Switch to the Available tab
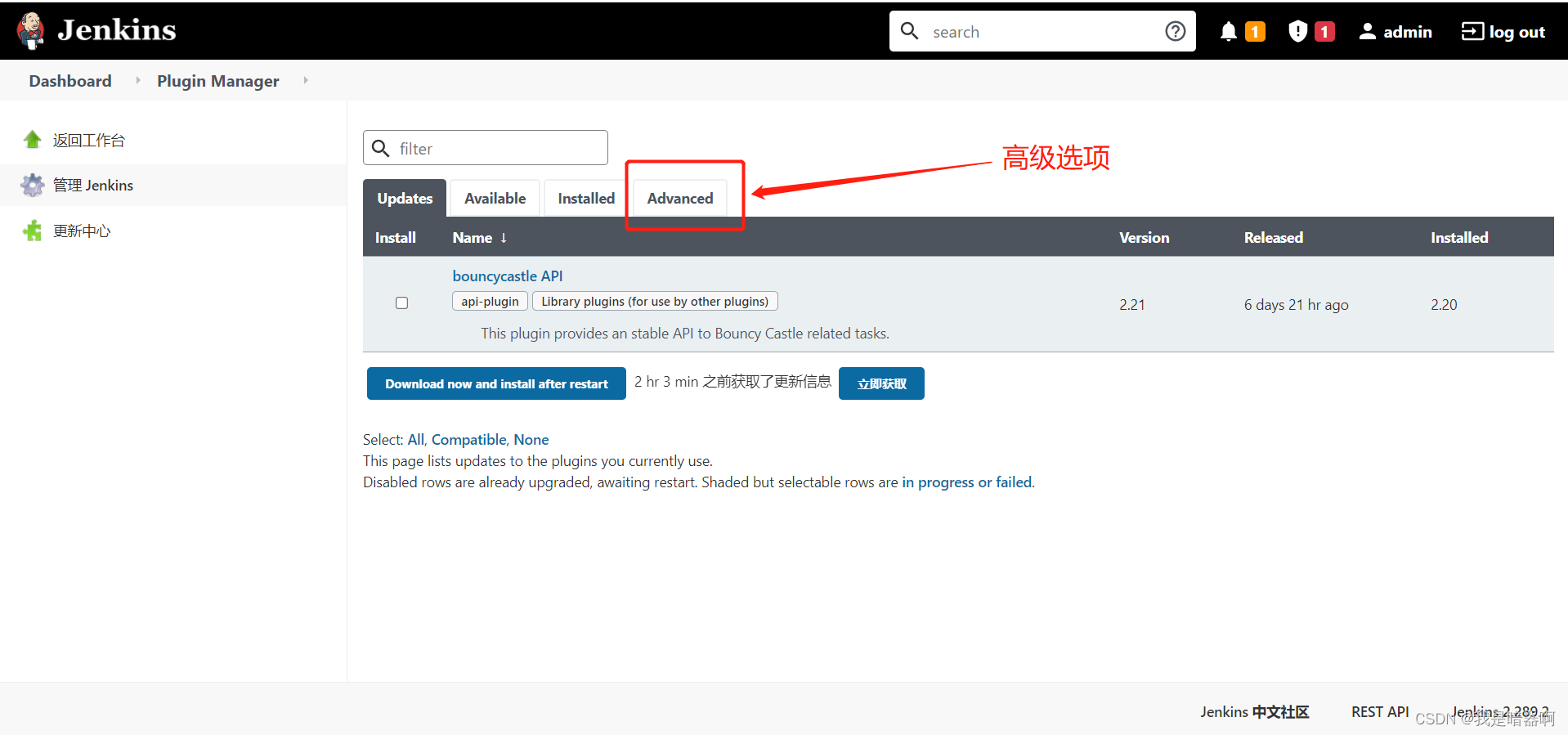 point(495,199)
